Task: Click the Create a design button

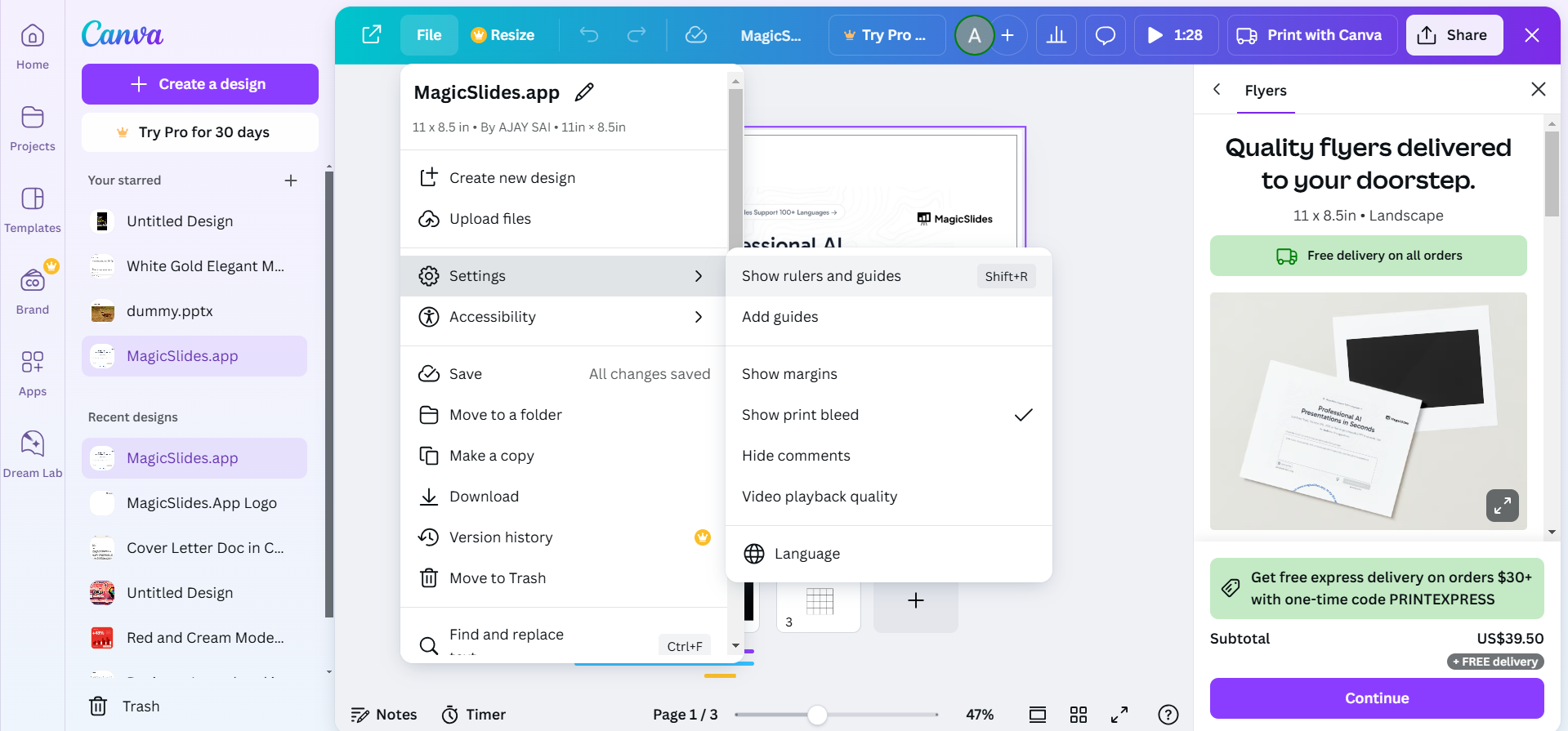Action: coord(200,84)
